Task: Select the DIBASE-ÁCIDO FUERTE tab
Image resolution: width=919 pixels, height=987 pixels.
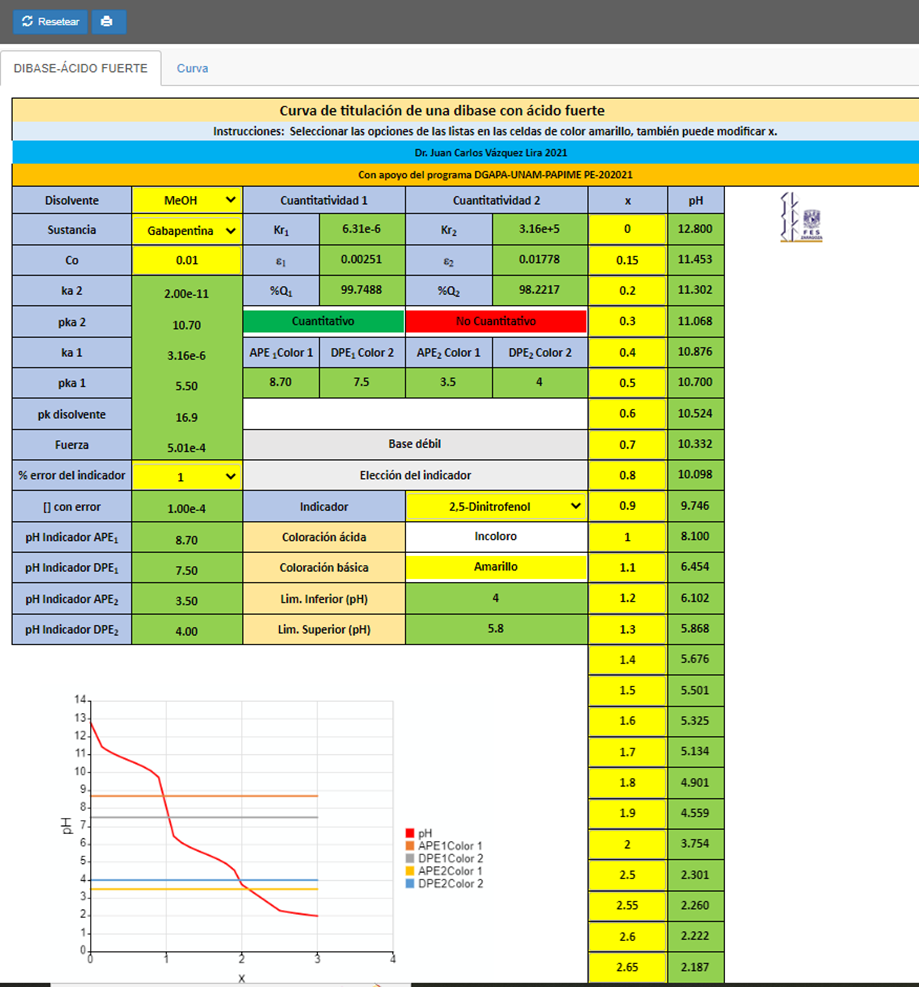Action: coord(81,69)
